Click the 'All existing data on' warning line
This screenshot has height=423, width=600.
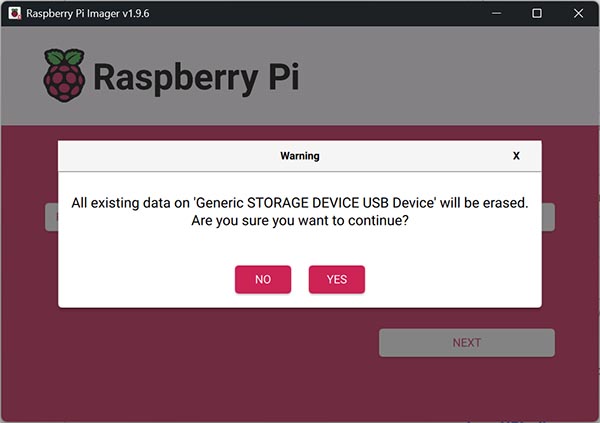coord(300,203)
